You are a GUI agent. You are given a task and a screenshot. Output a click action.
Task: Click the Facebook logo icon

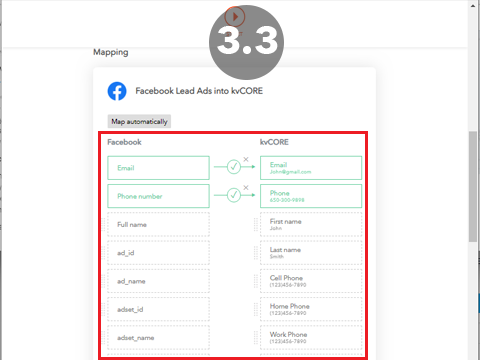coord(117,91)
